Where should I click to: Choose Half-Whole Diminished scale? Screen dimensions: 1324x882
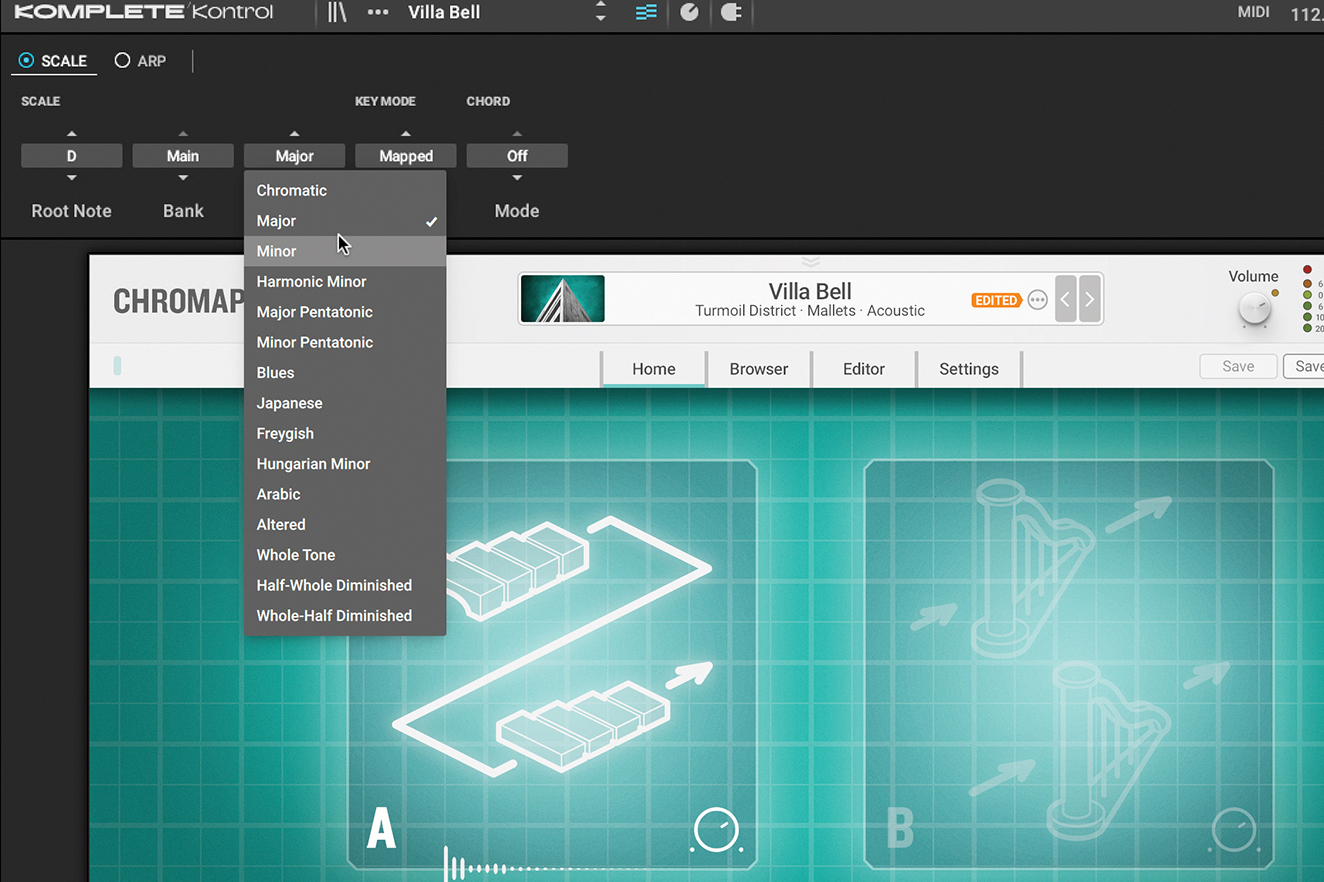click(345, 585)
